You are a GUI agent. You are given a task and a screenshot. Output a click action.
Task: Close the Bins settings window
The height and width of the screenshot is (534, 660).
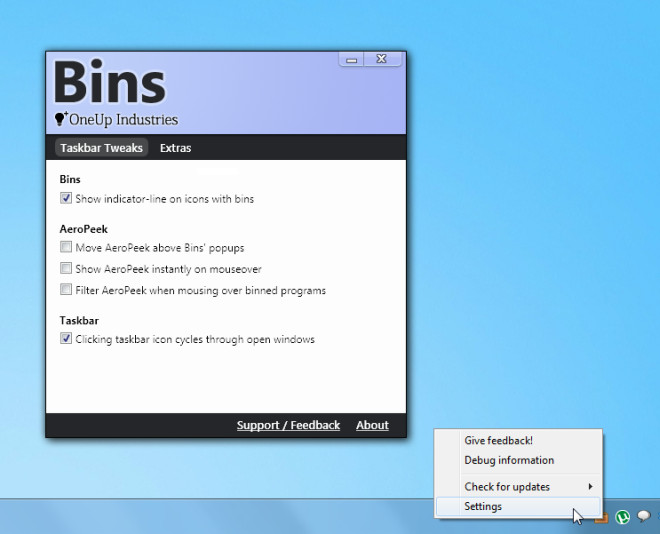click(x=382, y=59)
